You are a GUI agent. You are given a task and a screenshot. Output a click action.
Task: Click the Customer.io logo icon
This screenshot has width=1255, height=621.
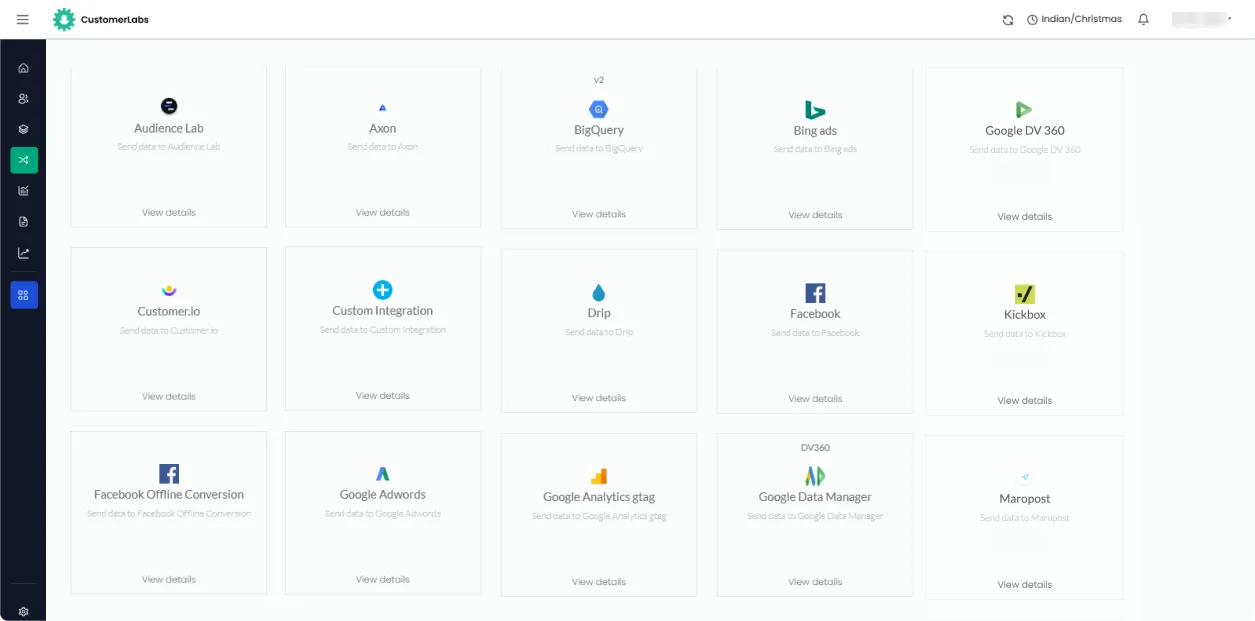click(x=169, y=290)
